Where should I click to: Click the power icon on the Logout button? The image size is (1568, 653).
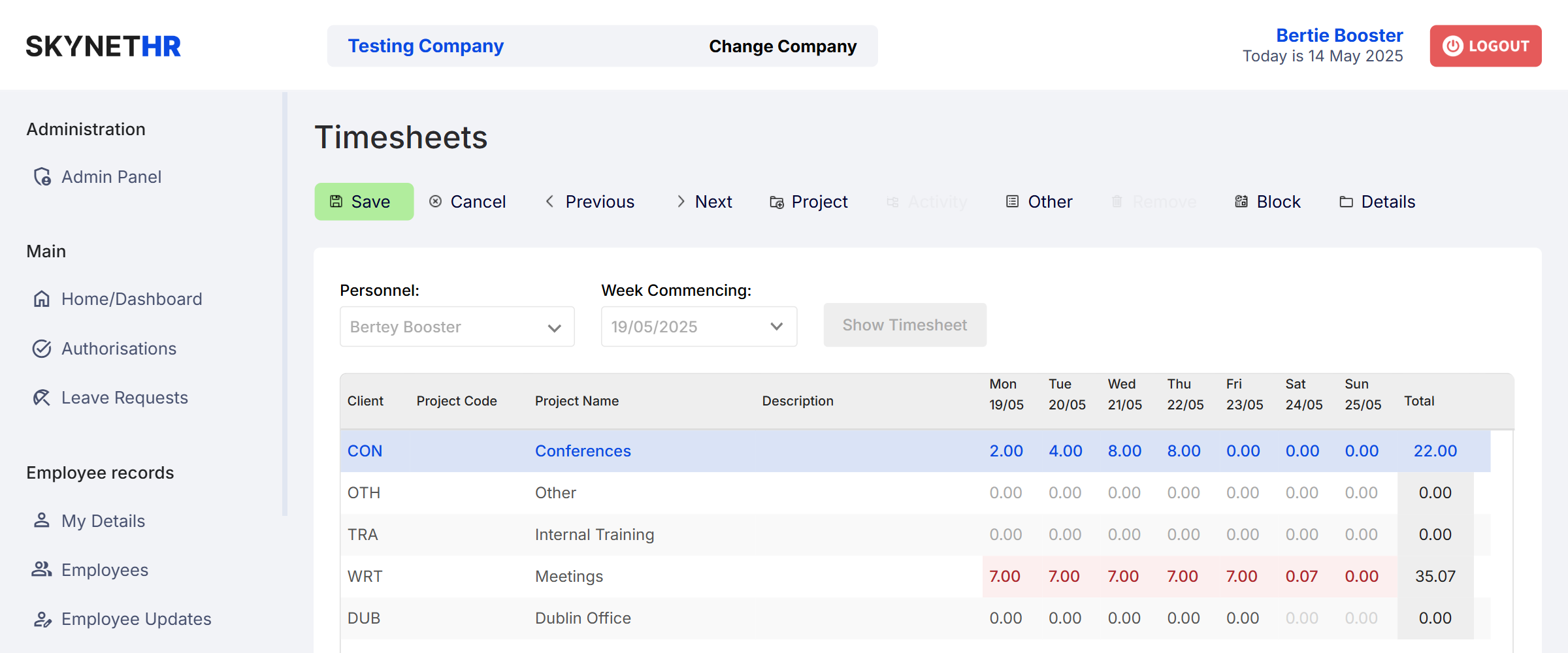(1452, 46)
